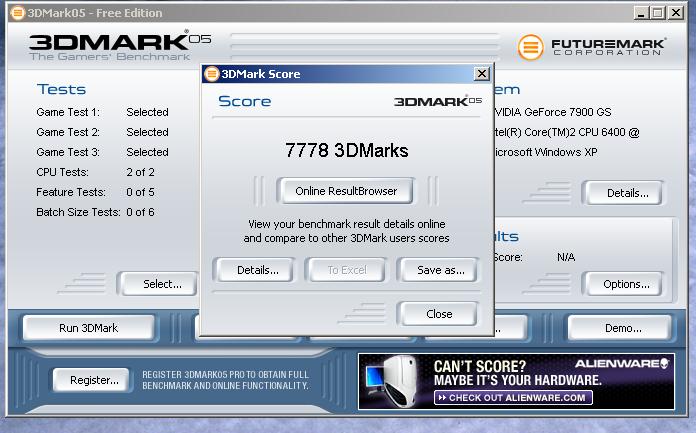
Task: Click the 3DMark Score dialog title icon
Action: (x=211, y=74)
